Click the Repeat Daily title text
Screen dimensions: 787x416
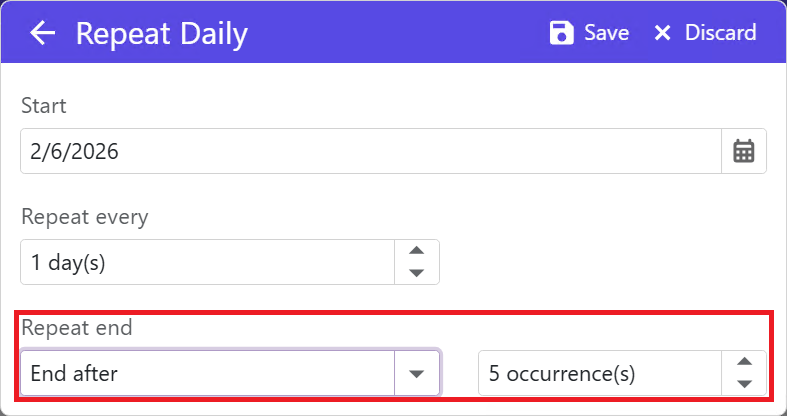pyautogui.click(x=162, y=34)
